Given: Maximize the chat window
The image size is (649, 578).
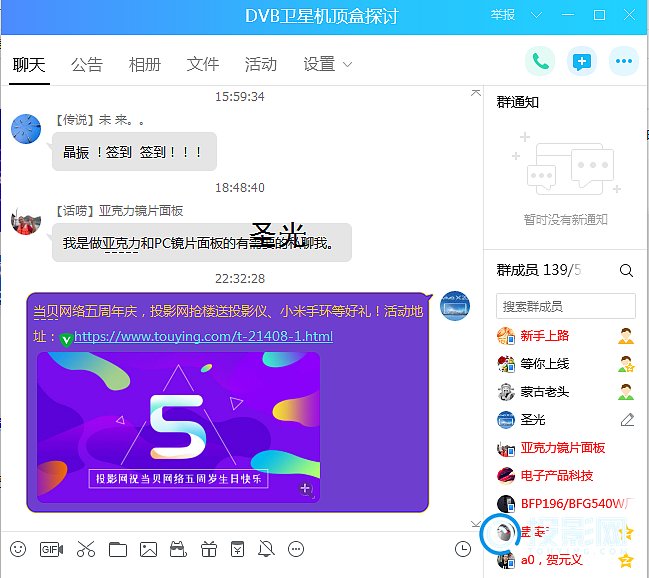Looking at the screenshot, I should [599, 15].
